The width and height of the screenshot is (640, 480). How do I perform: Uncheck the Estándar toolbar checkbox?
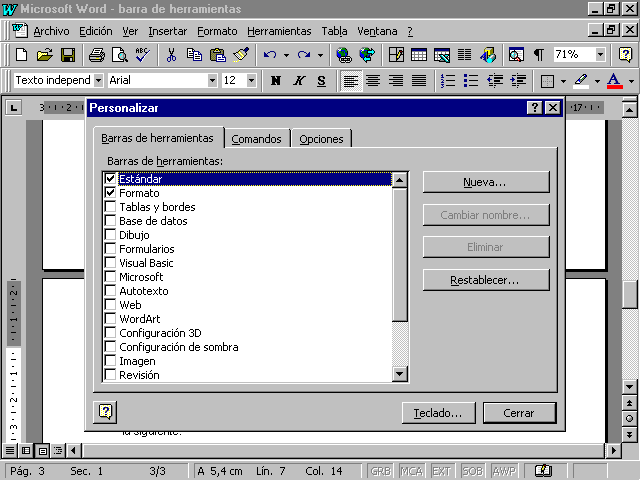coord(110,178)
